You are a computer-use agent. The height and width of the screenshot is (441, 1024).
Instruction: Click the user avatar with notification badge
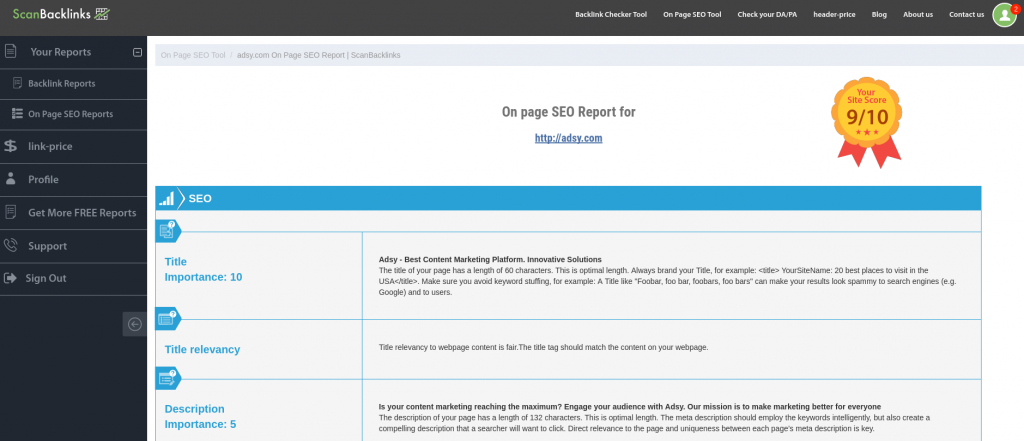tap(1004, 14)
